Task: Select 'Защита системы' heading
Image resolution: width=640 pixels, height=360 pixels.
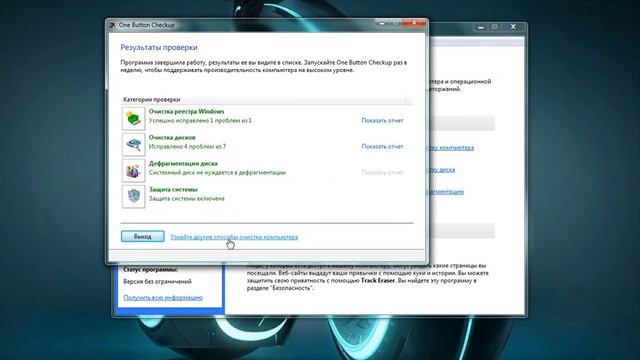Action: (173, 189)
